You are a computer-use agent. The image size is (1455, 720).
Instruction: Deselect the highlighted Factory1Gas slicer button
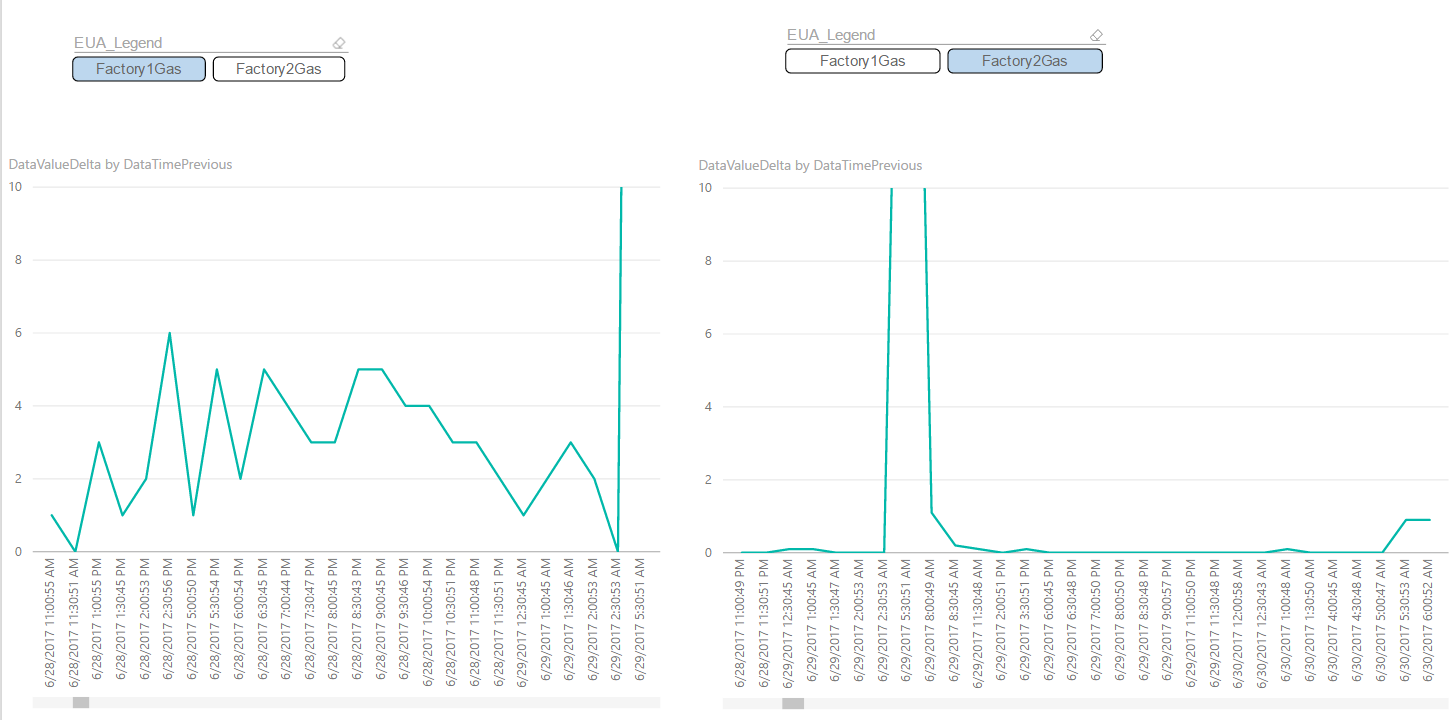pos(139,69)
